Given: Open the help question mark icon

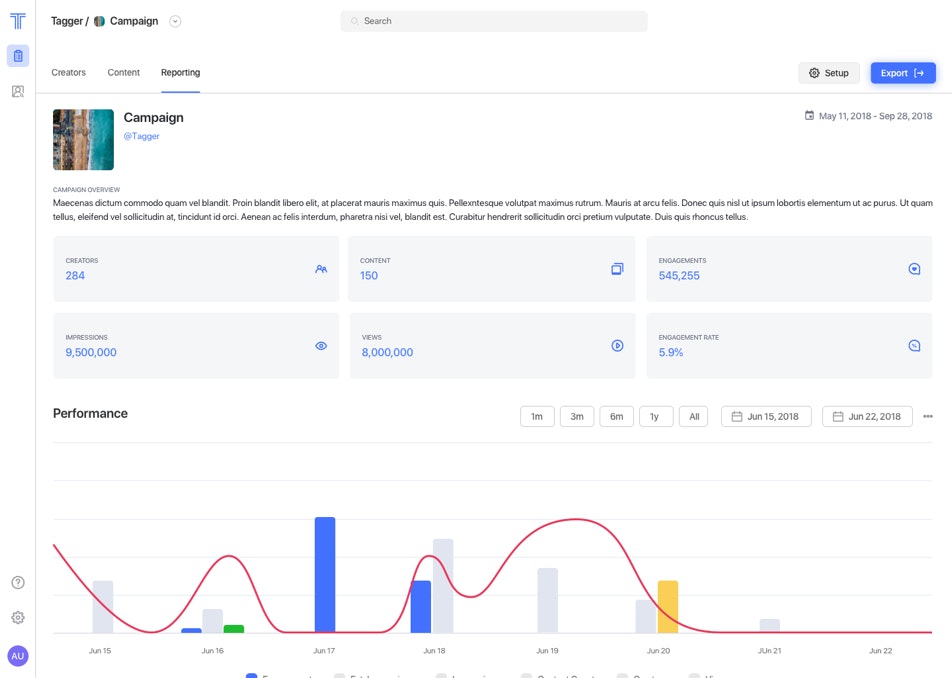Looking at the screenshot, I should [18, 583].
